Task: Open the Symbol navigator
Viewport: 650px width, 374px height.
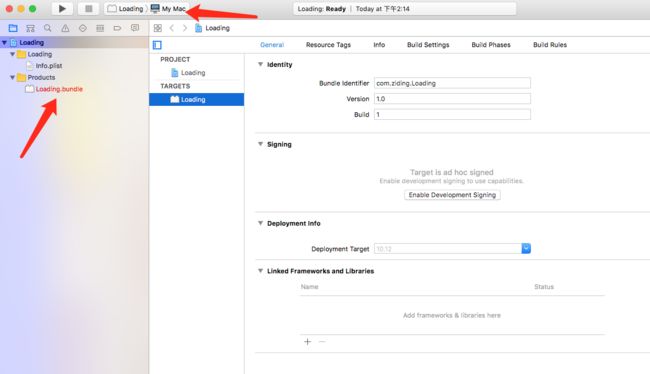Action: coord(30,28)
